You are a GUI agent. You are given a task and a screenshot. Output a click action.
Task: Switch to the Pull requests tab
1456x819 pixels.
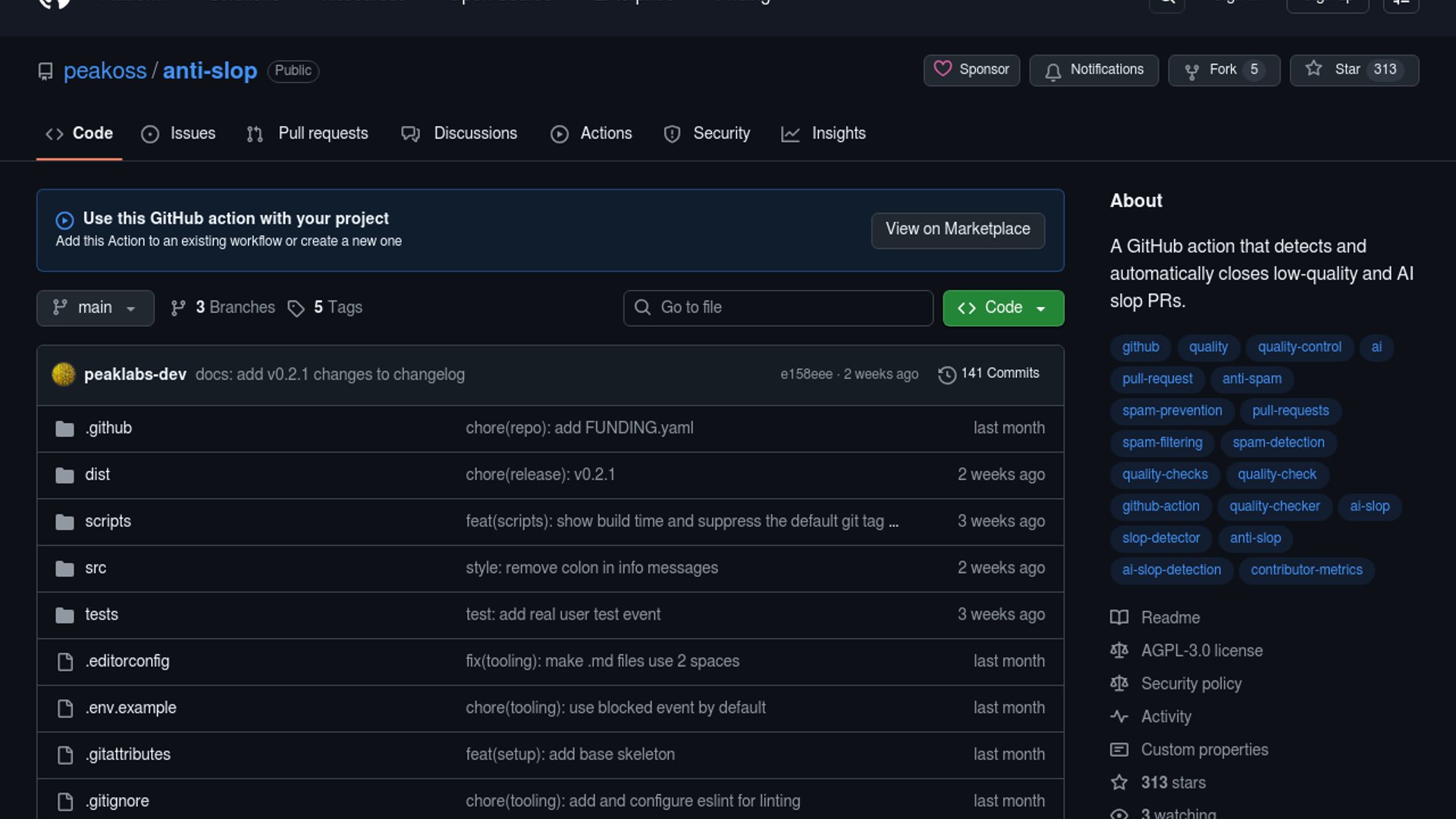(308, 133)
